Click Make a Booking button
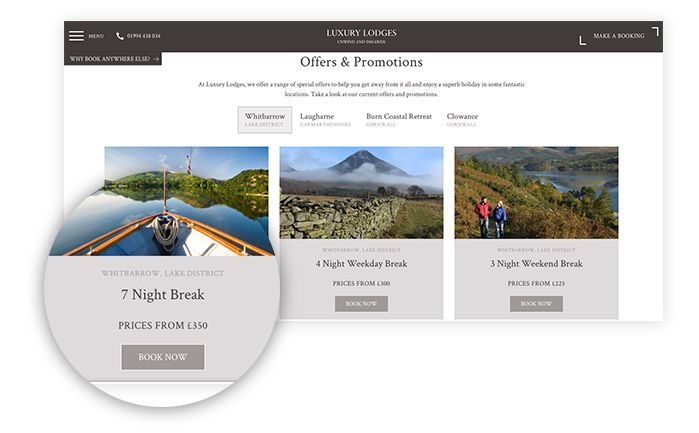 pyautogui.click(x=619, y=36)
